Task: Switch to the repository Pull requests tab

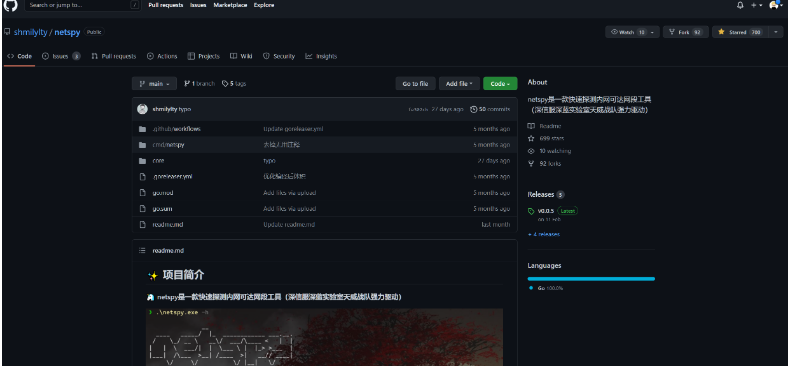Action: coord(114,56)
